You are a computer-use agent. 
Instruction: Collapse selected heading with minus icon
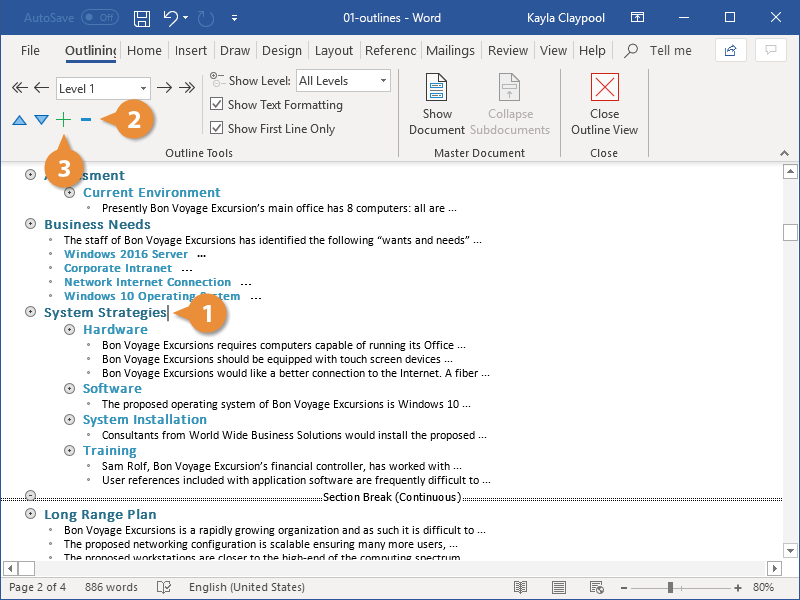[86, 120]
